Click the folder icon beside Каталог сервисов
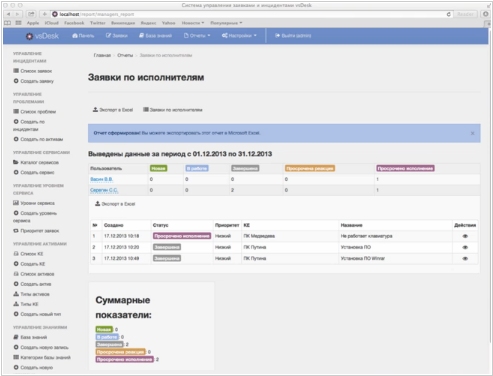Screen dimensions: 493x376 pos(16,162)
